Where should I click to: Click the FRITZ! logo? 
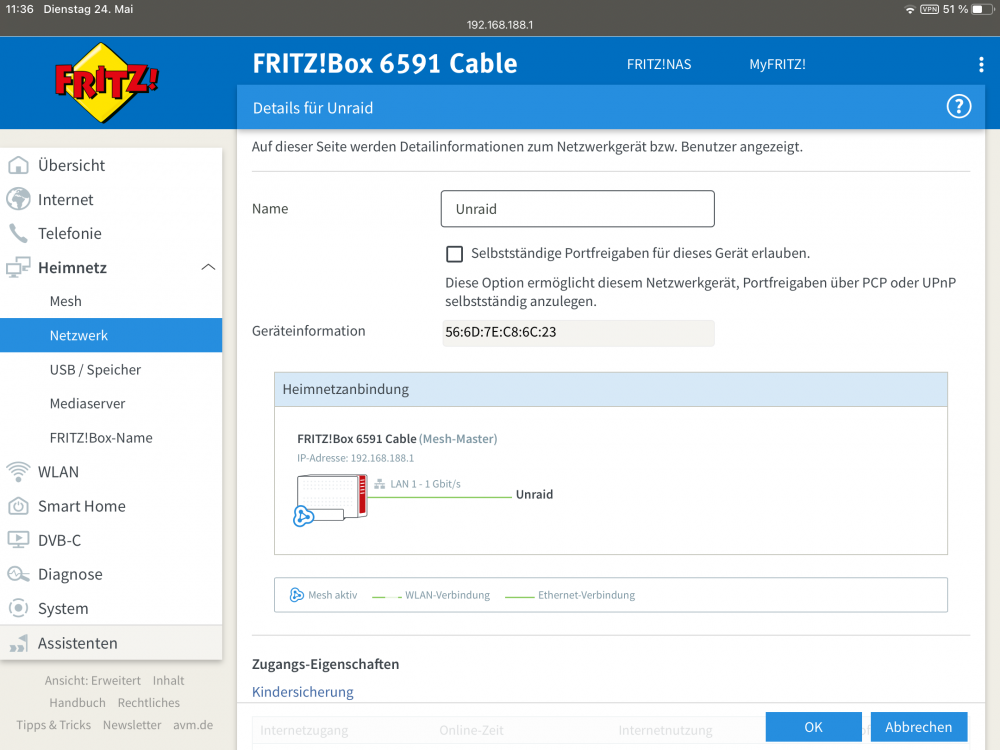[107, 83]
